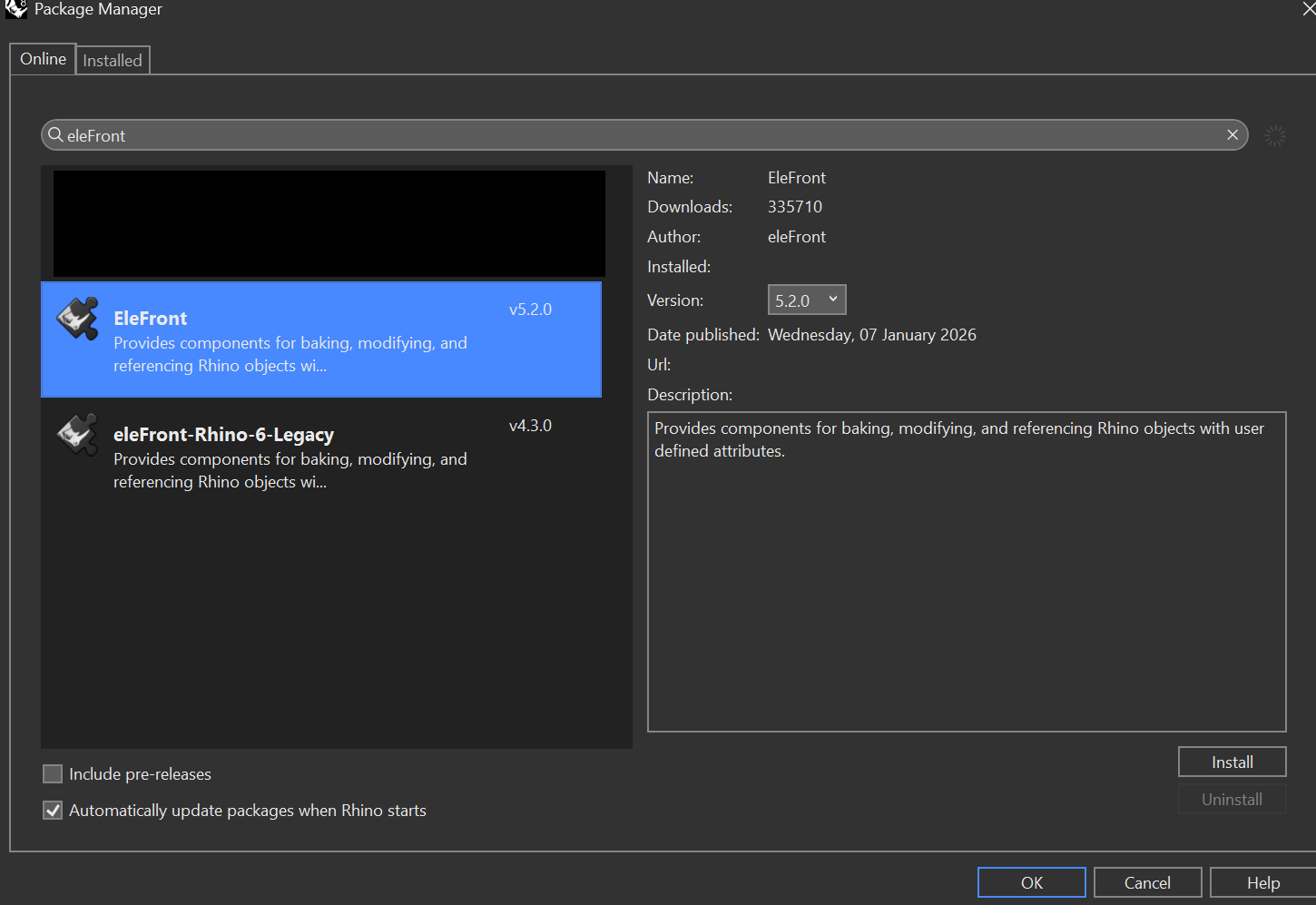Image resolution: width=1316 pixels, height=905 pixels.
Task: Open Help for the Package Manager
Action: click(x=1264, y=881)
